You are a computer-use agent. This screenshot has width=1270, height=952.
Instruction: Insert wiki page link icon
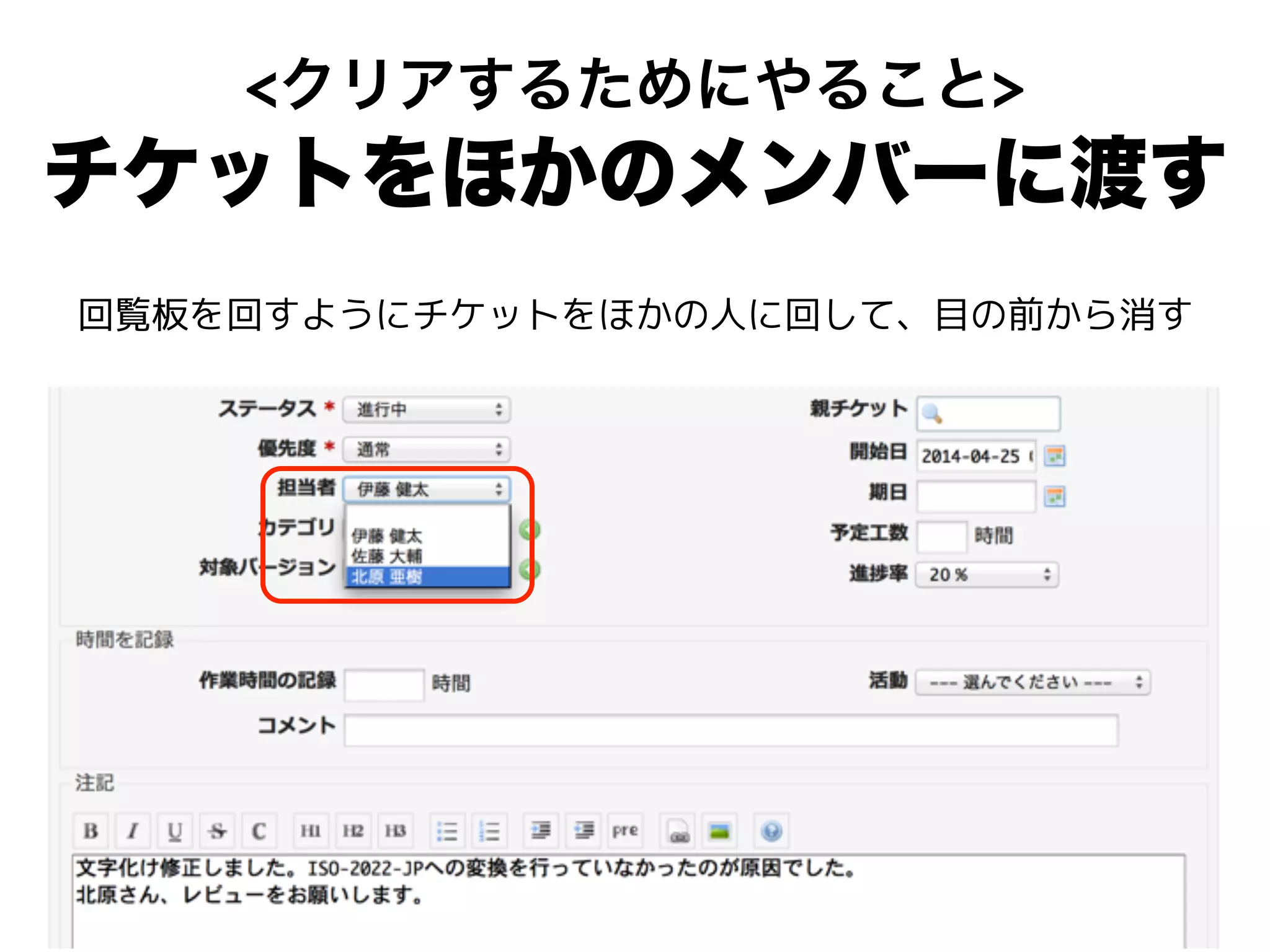click(678, 831)
